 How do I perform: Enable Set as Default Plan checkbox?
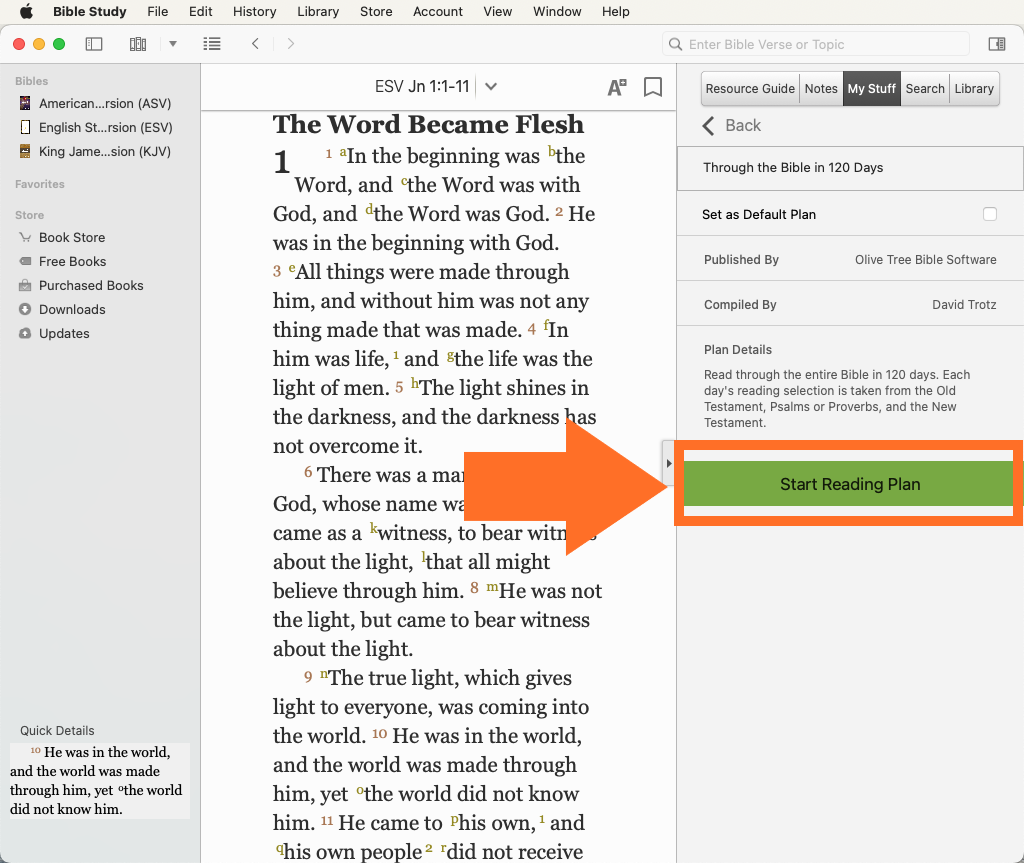990,214
